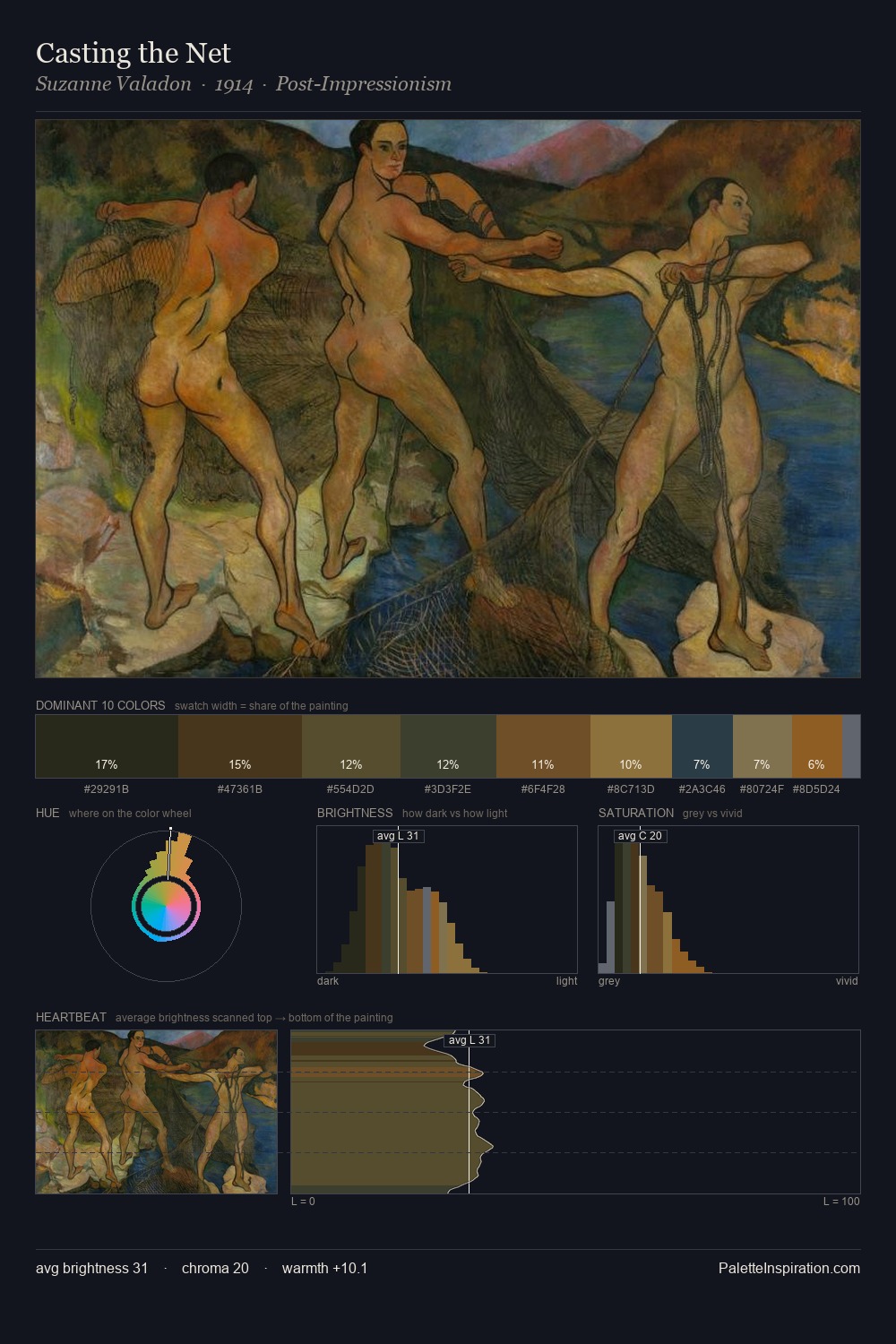Choose the #3D3F2E dark green-grey swatch
Screen dimensions: 896x1344
click(x=448, y=746)
